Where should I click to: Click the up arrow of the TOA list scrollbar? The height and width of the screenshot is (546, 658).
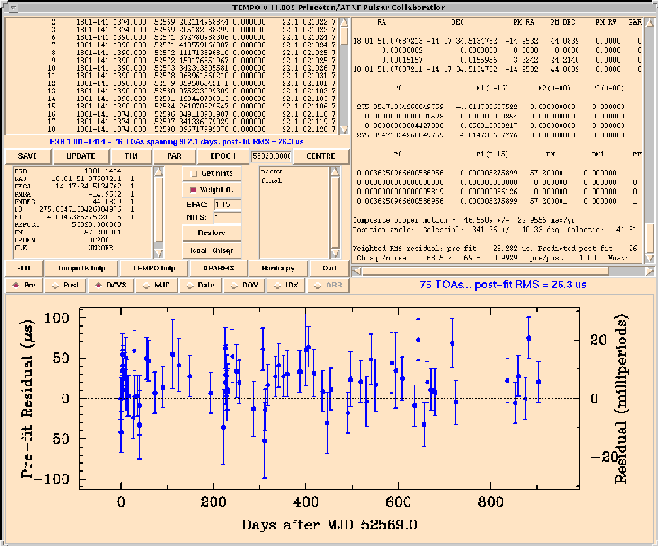[x=344, y=23]
